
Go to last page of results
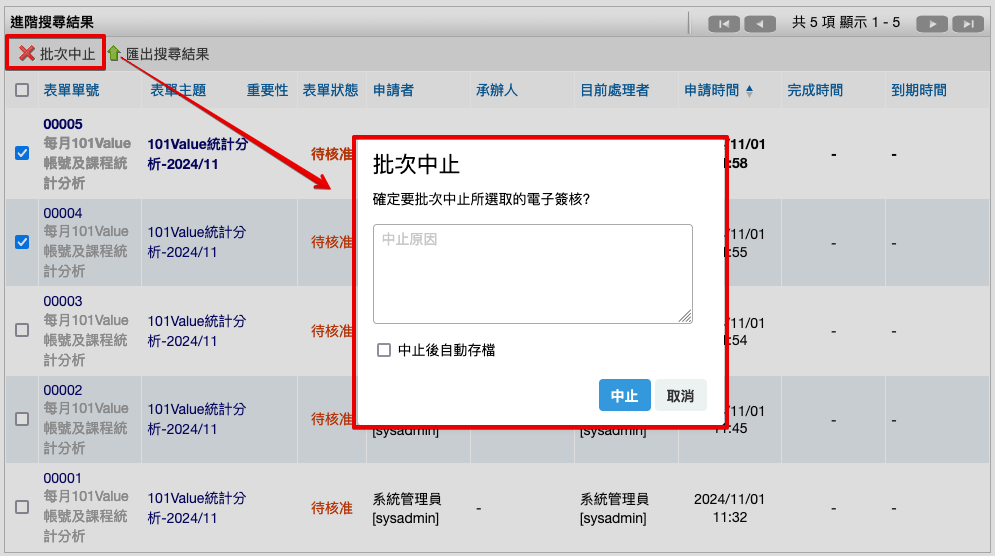pyautogui.click(x=968, y=24)
